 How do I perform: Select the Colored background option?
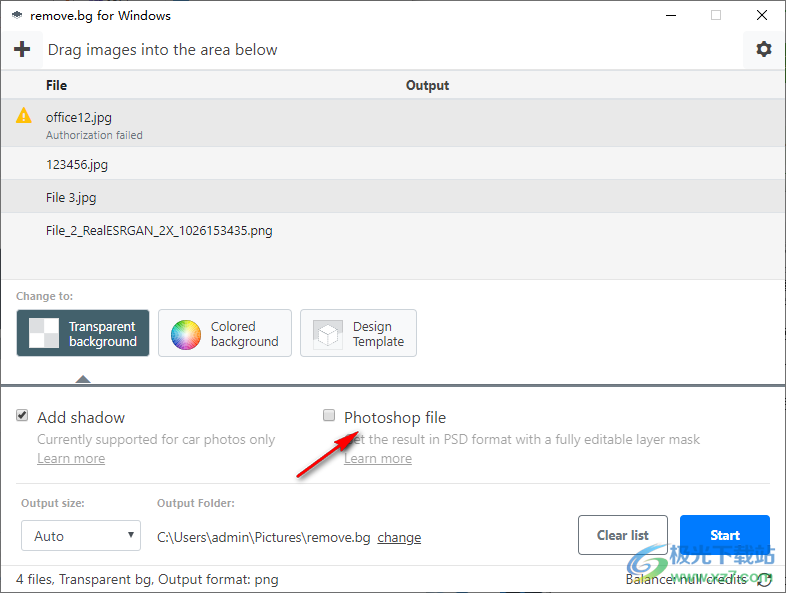[225, 334]
